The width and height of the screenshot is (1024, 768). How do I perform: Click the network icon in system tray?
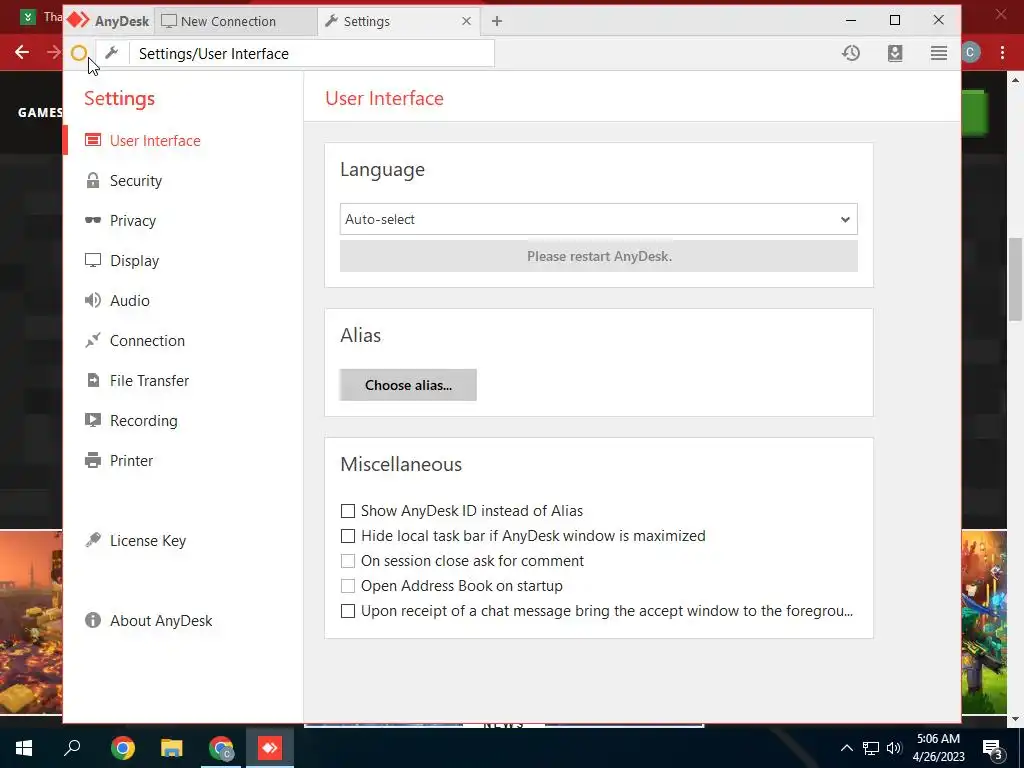(871, 748)
